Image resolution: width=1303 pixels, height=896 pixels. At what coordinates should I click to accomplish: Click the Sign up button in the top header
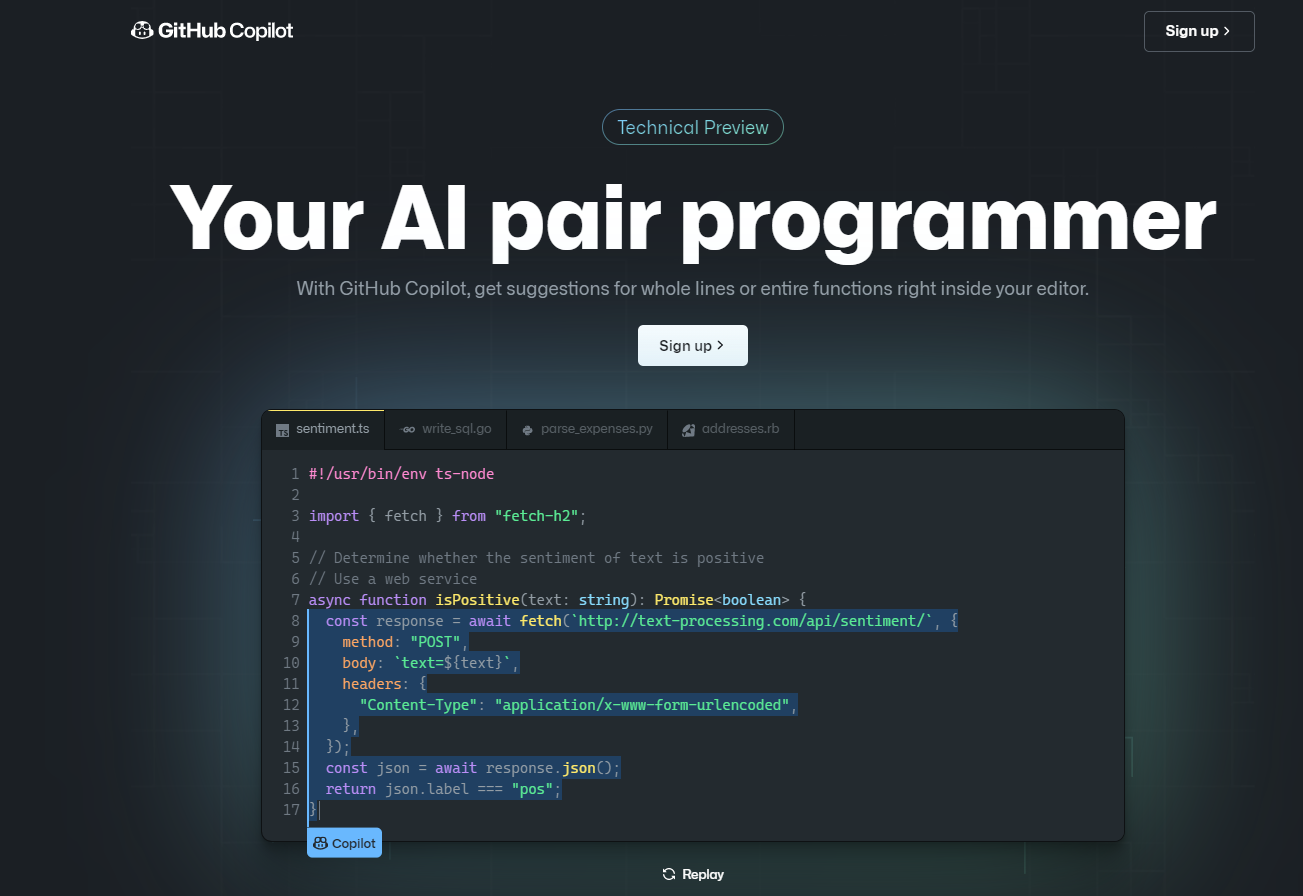point(1199,31)
